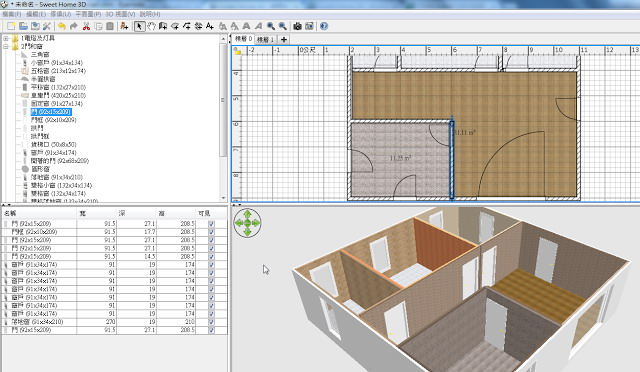640x372 pixels.
Task: Copy the selection with the Copy icon
Action: pyautogui.click(x=98, y=26)
